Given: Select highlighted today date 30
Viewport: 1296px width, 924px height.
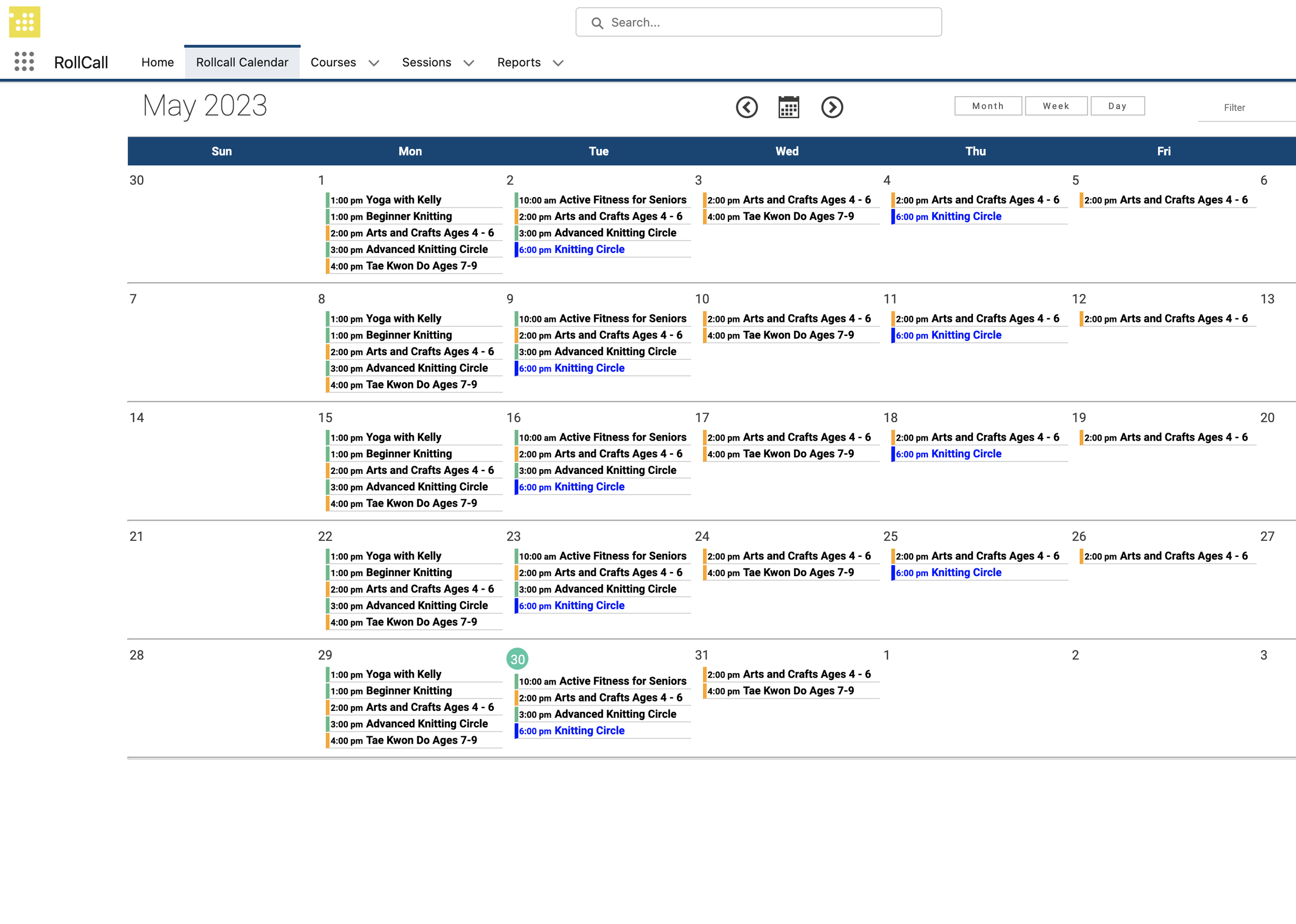Looking at the screenshot, I should 517,659.
